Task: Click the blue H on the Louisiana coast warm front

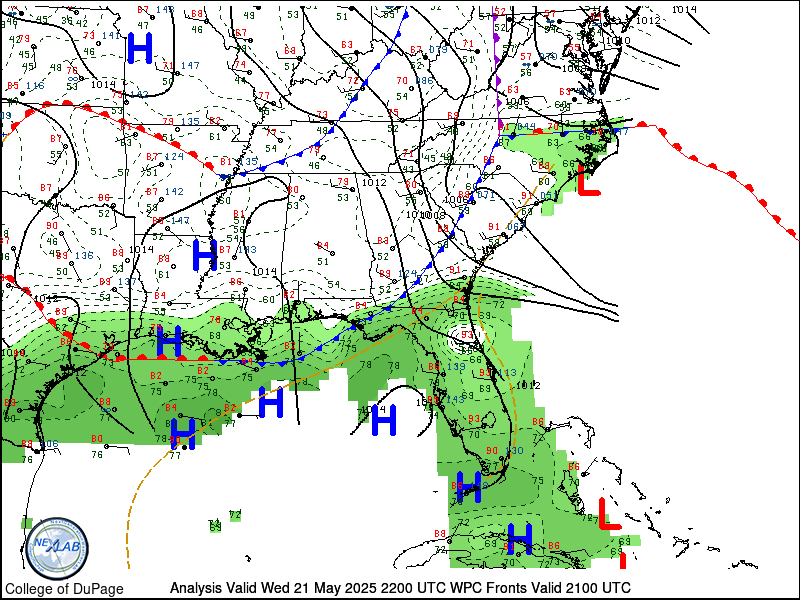Action: 169,341
